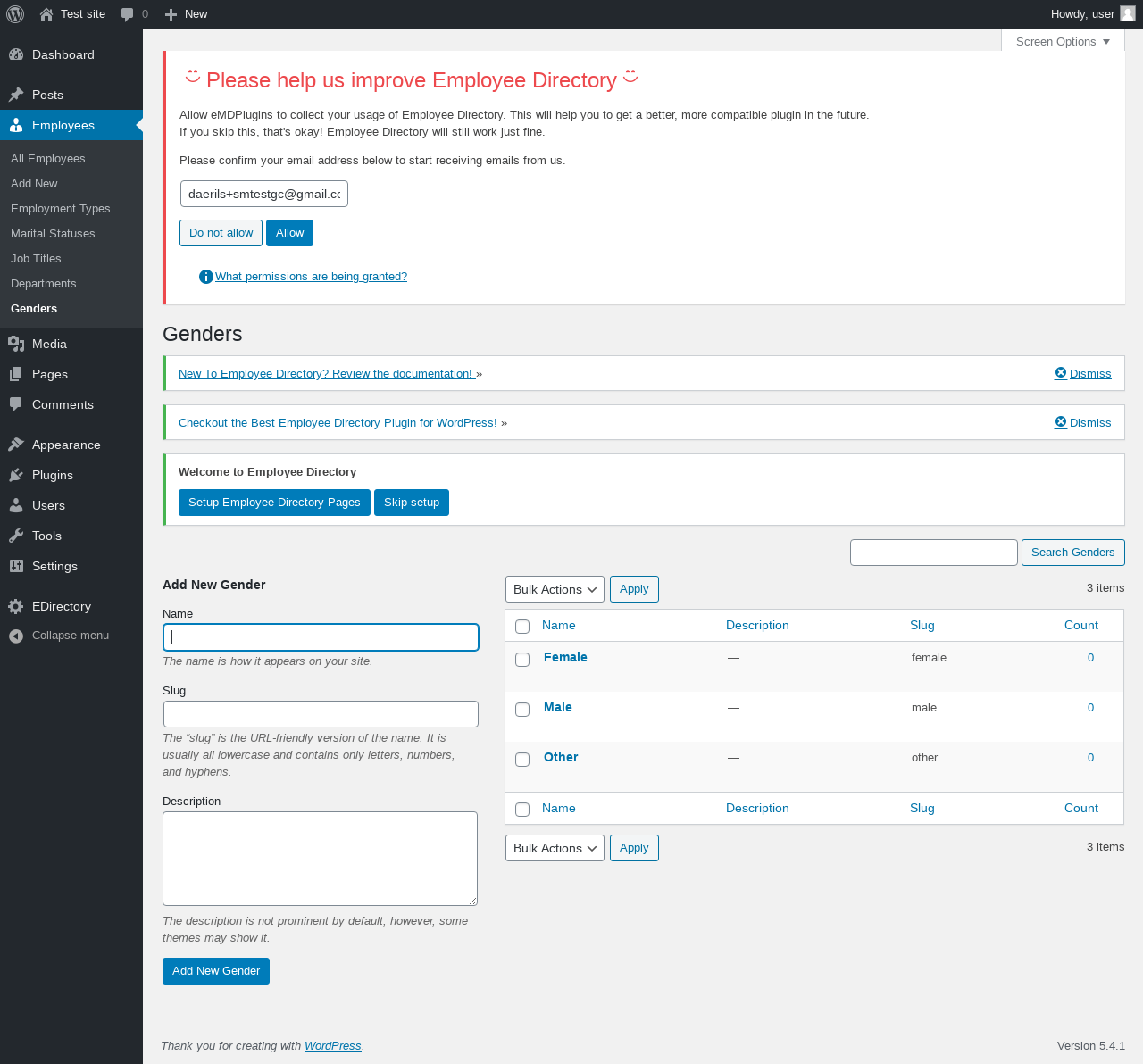Click dismiss X icon on documentation notice
The image size is (1143, 1064).
click(1061, 373)
